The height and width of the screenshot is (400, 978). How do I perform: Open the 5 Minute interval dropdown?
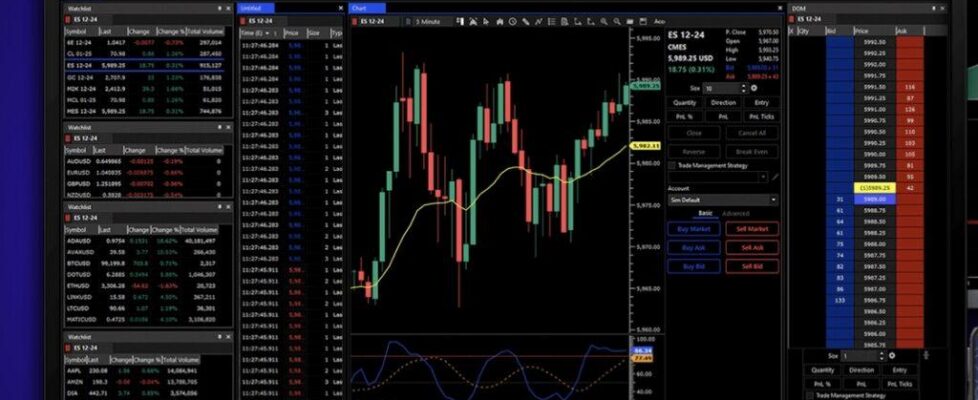431,21
